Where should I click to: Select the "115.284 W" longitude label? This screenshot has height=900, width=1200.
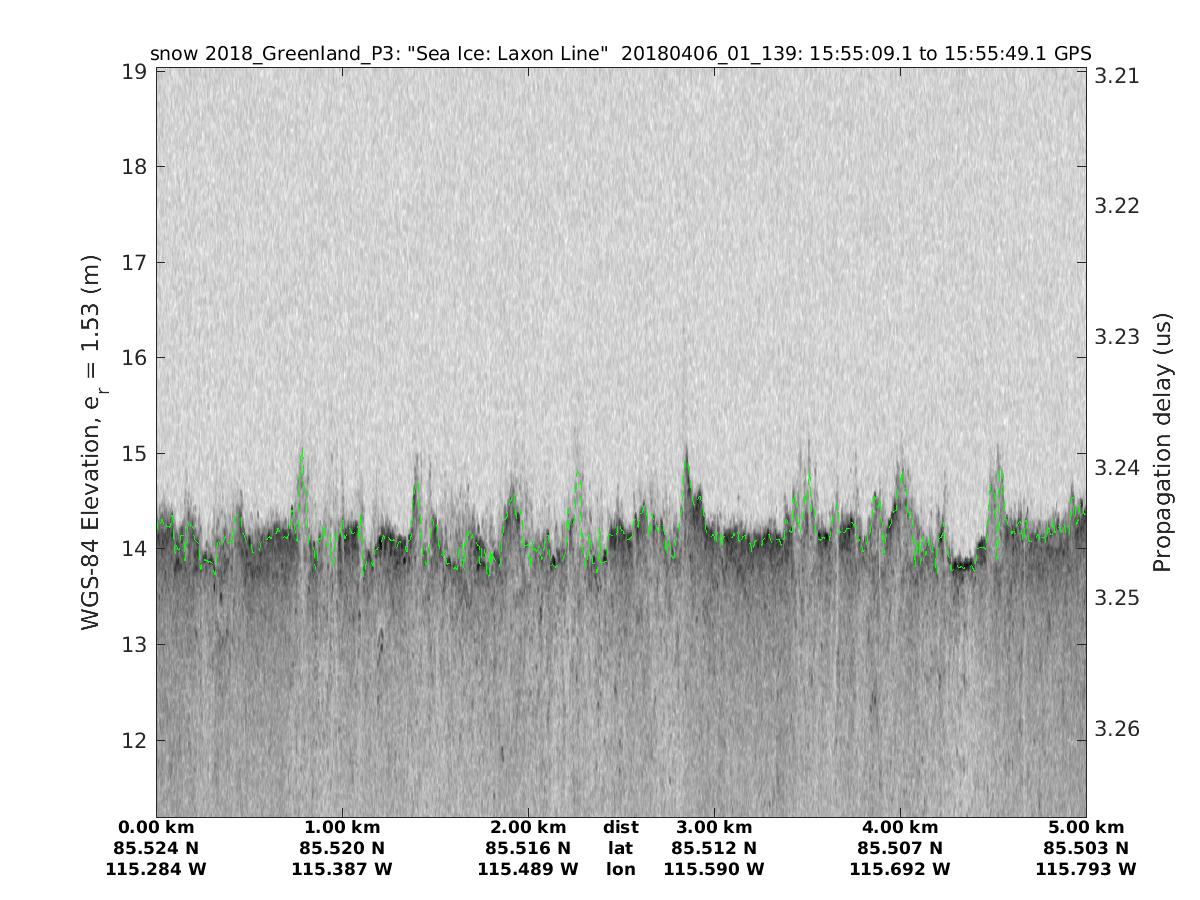pos(156,870)
